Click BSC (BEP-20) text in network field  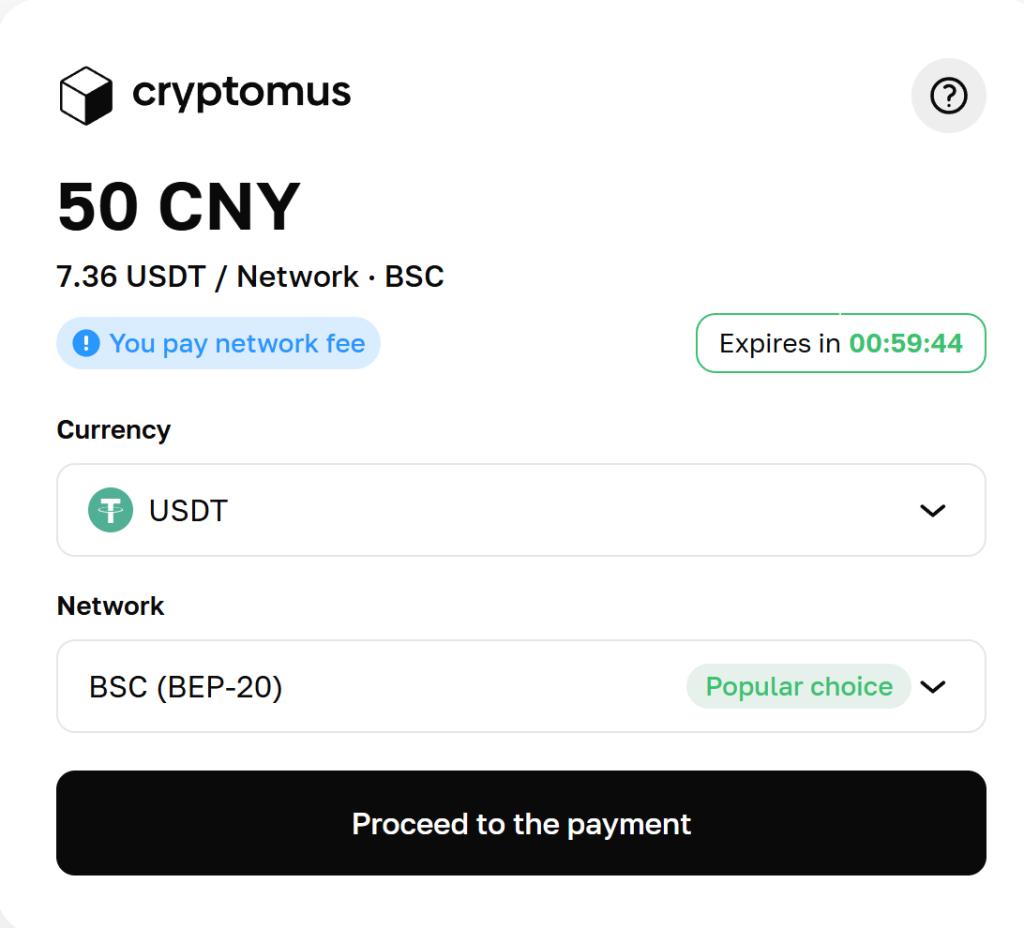click(x=185, y=687)
